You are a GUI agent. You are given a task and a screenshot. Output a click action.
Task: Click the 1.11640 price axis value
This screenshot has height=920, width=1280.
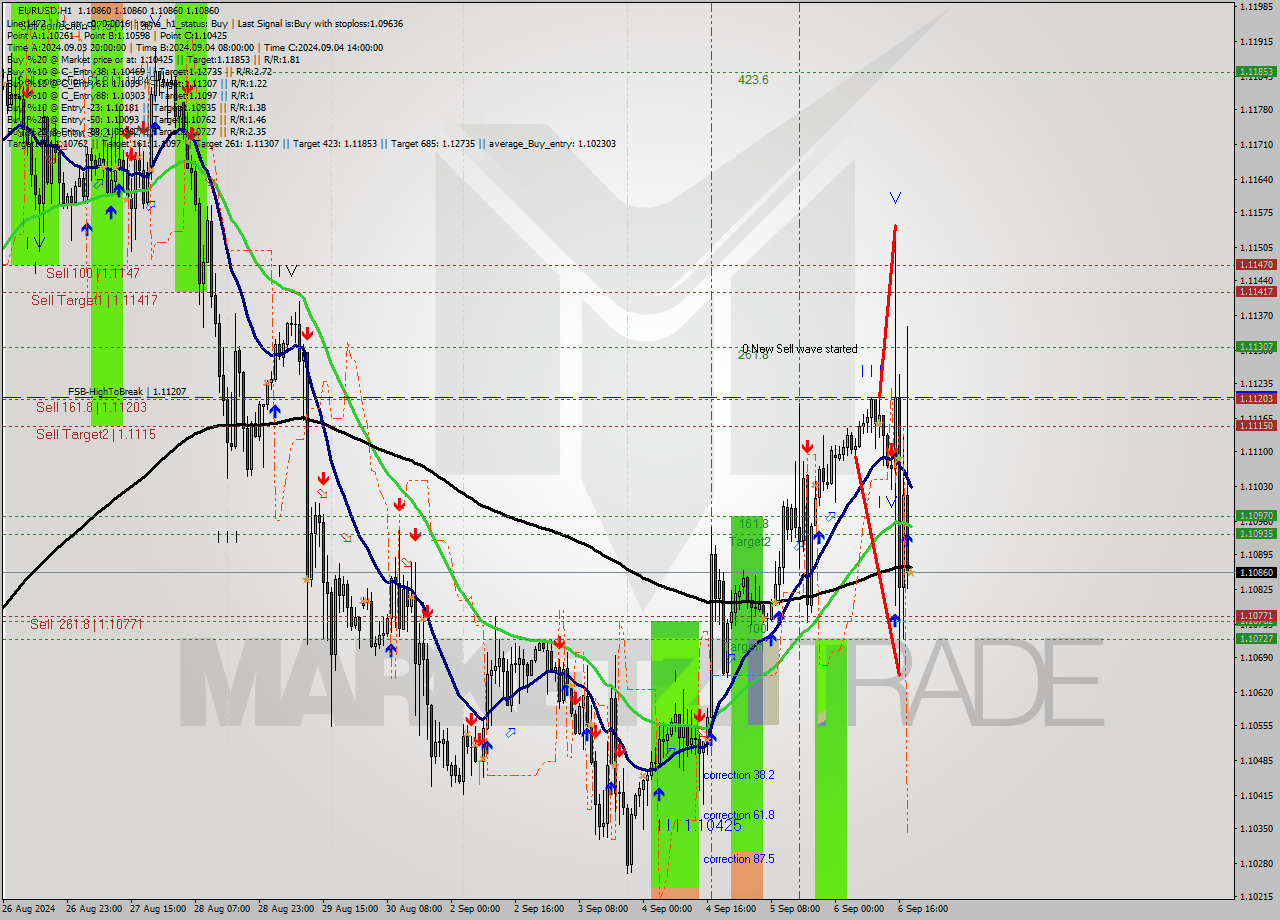pyautogui.click(x=1256, y=179)
